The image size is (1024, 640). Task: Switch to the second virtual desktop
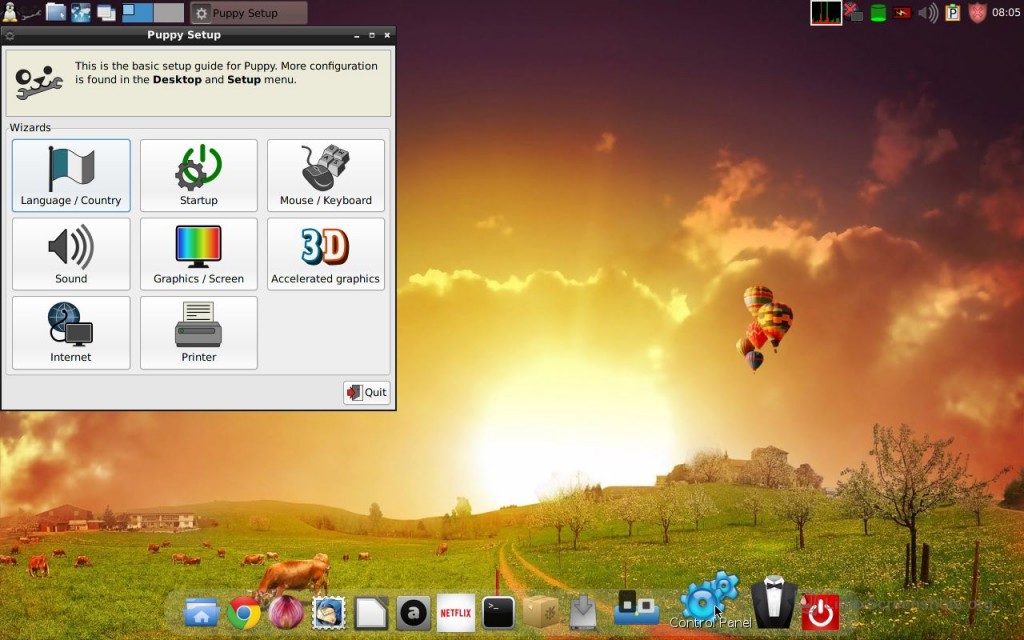[x=169, y=13]
